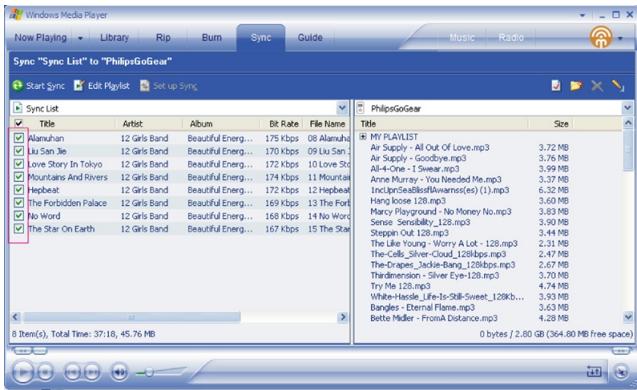Click the switch to skin mode icon
Viewport: 637px width, 390px height.
click(594, 371)
